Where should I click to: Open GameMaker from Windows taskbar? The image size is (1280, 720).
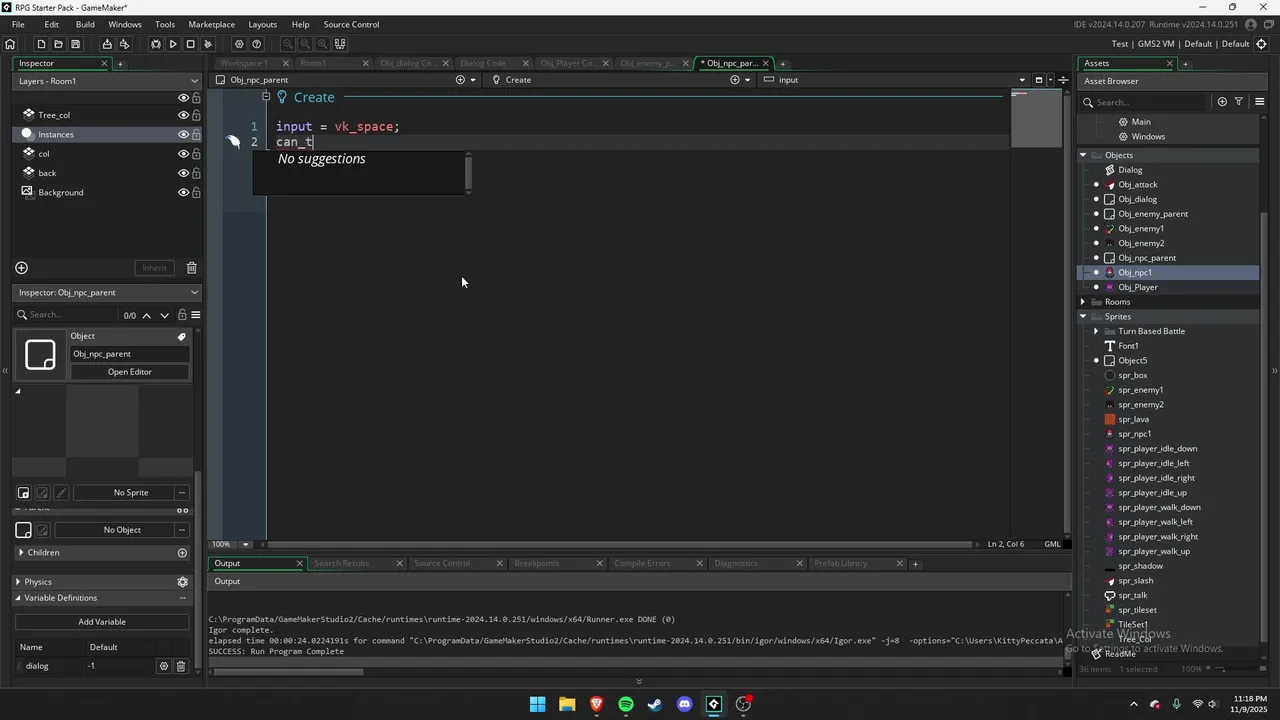point(714,704)
